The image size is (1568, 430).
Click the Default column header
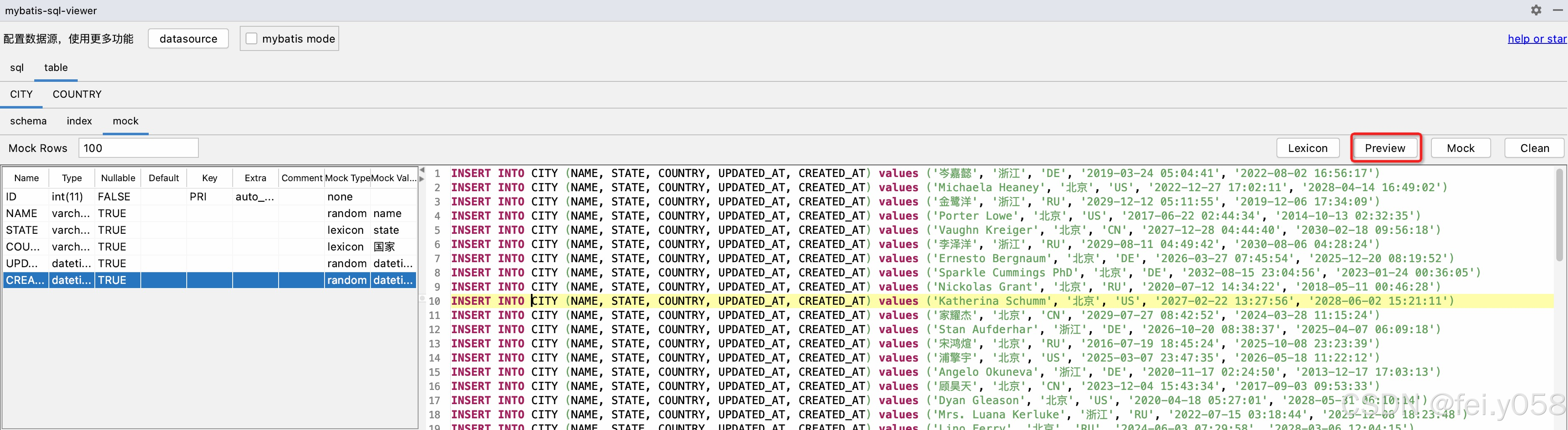click(164, 177)
